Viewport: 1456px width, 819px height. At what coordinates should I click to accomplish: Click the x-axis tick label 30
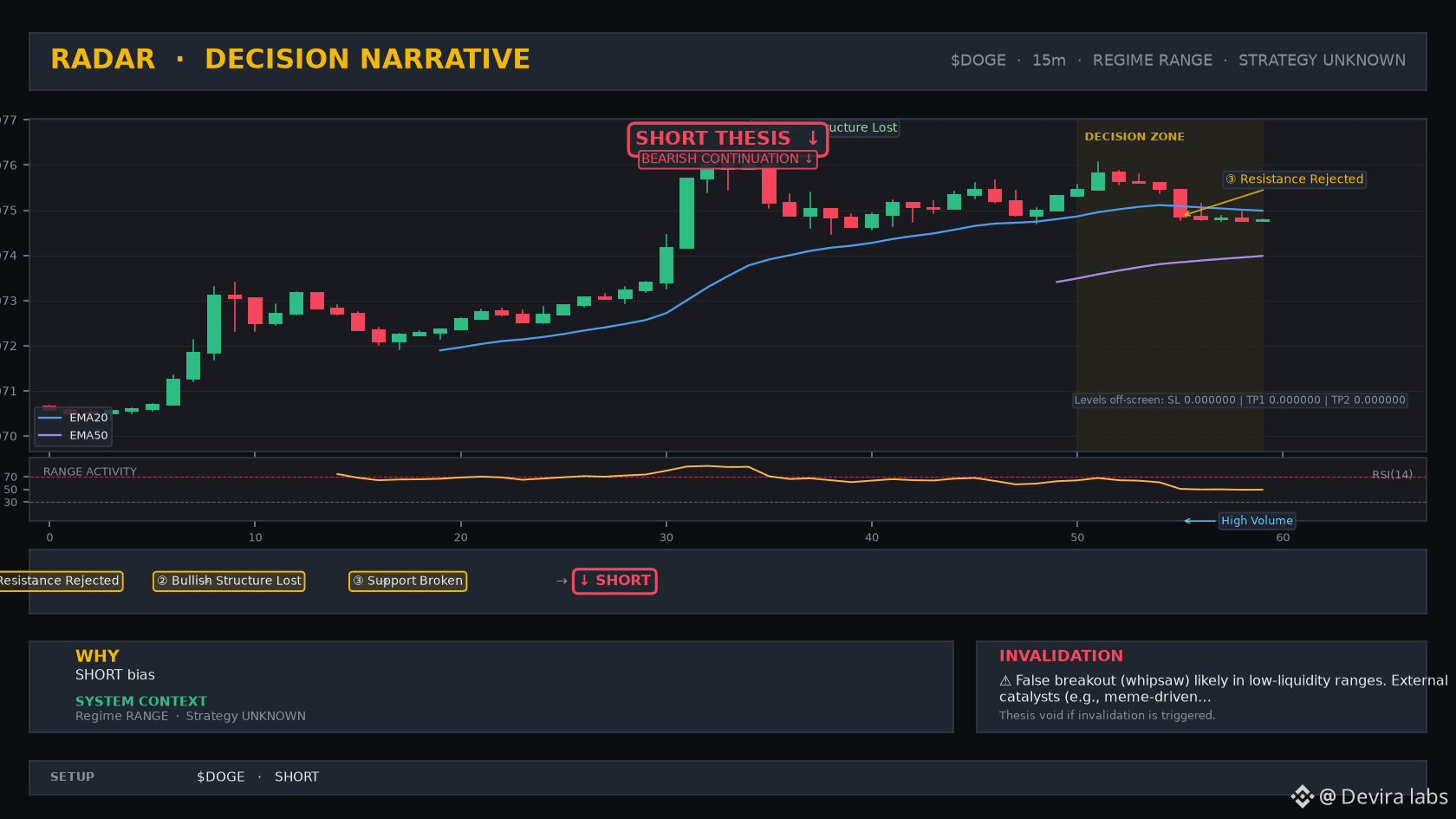tap(666, 537)
